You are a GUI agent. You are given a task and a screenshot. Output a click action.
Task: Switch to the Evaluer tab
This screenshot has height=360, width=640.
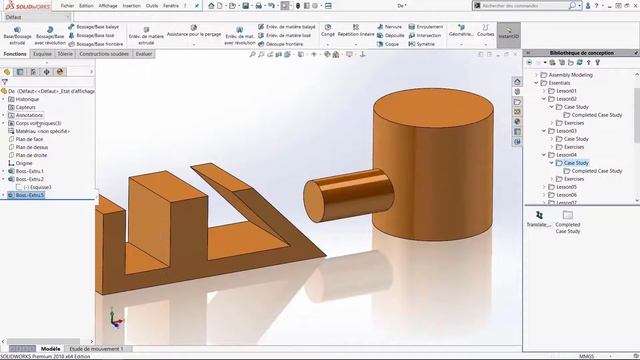tap(144, 54)
